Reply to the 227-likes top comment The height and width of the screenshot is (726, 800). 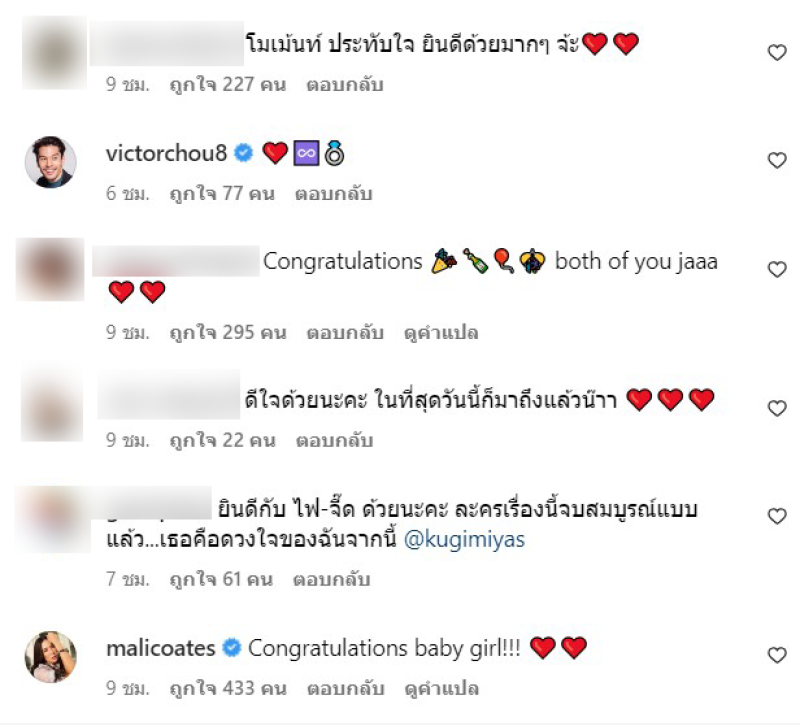point(344,85)
